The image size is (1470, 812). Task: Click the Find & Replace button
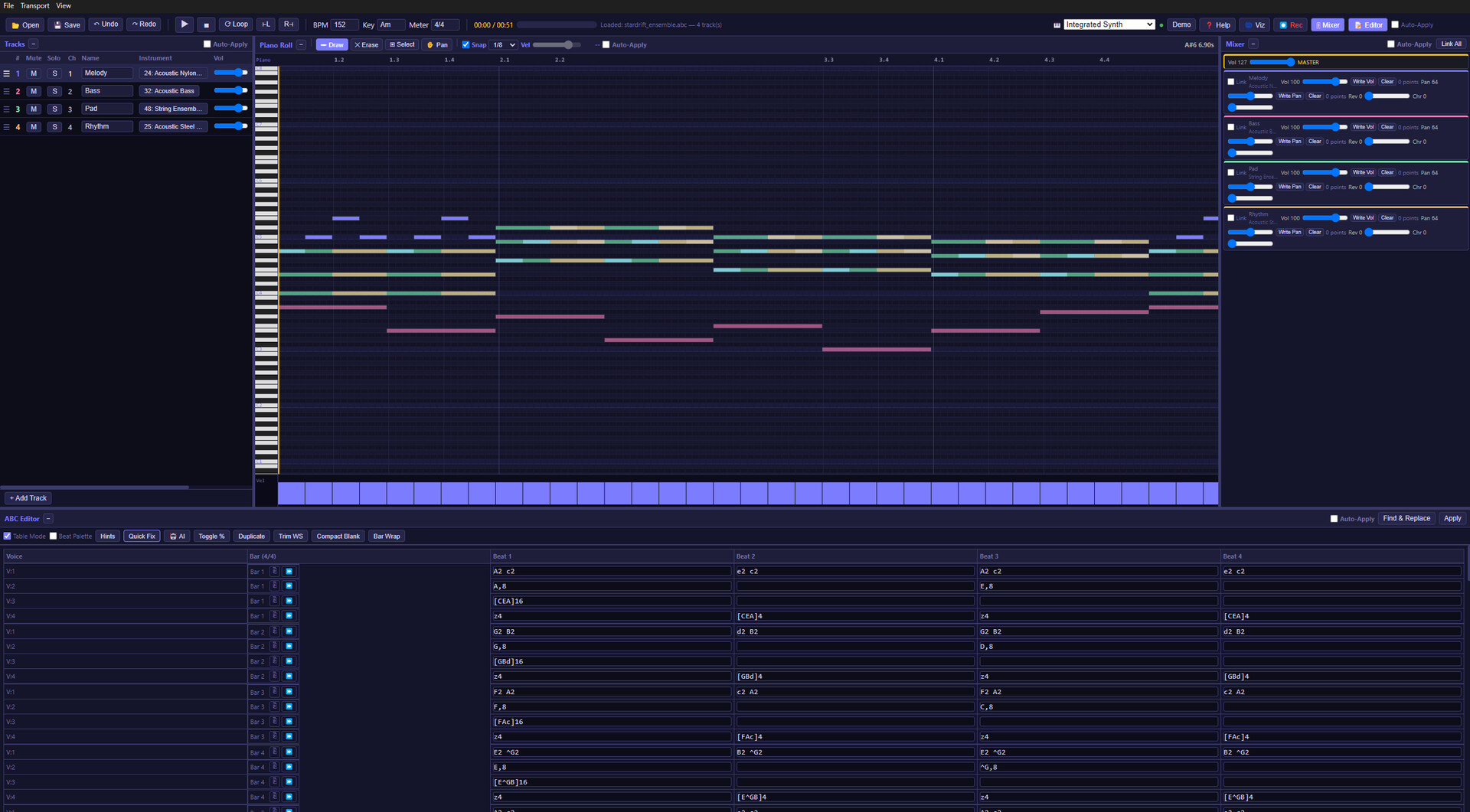pyautogui.click(x=1406, y=519)
